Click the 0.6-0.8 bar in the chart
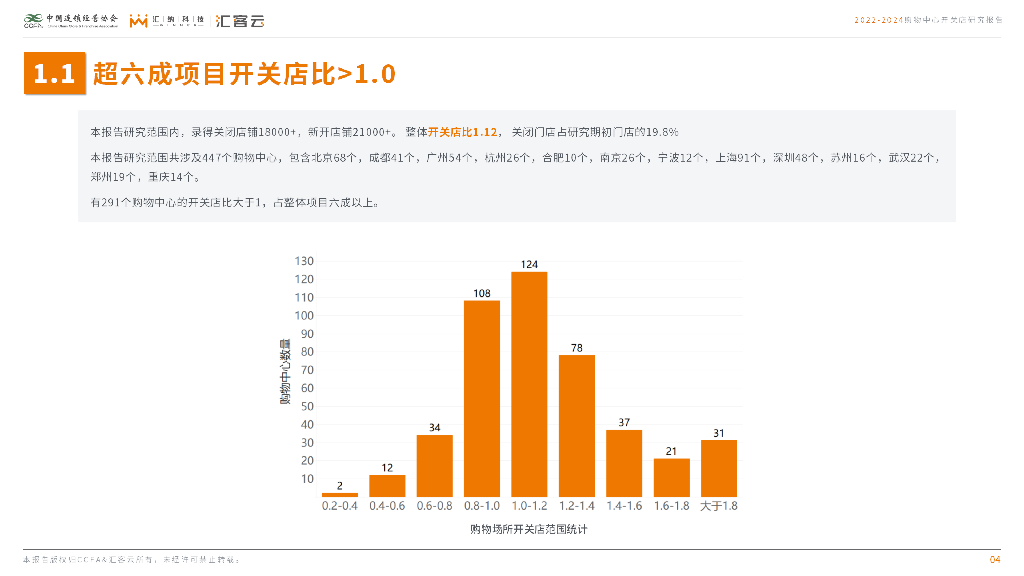Screen dimensions: 1024x576 pos(435,466)
